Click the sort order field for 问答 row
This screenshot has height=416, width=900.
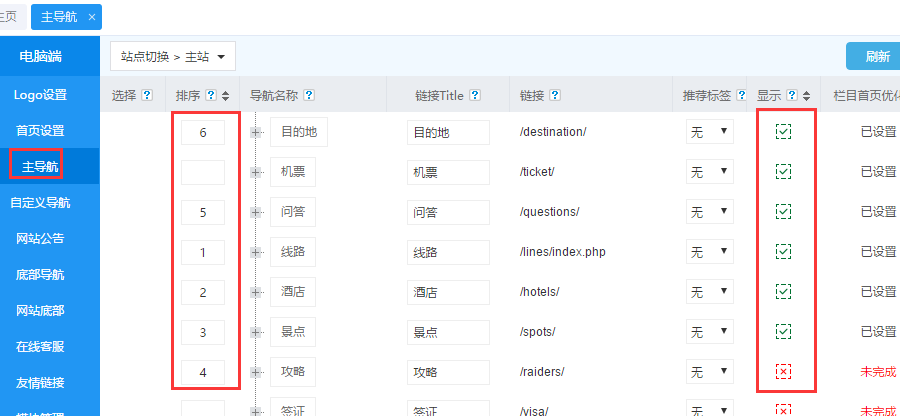click(203, 212)
